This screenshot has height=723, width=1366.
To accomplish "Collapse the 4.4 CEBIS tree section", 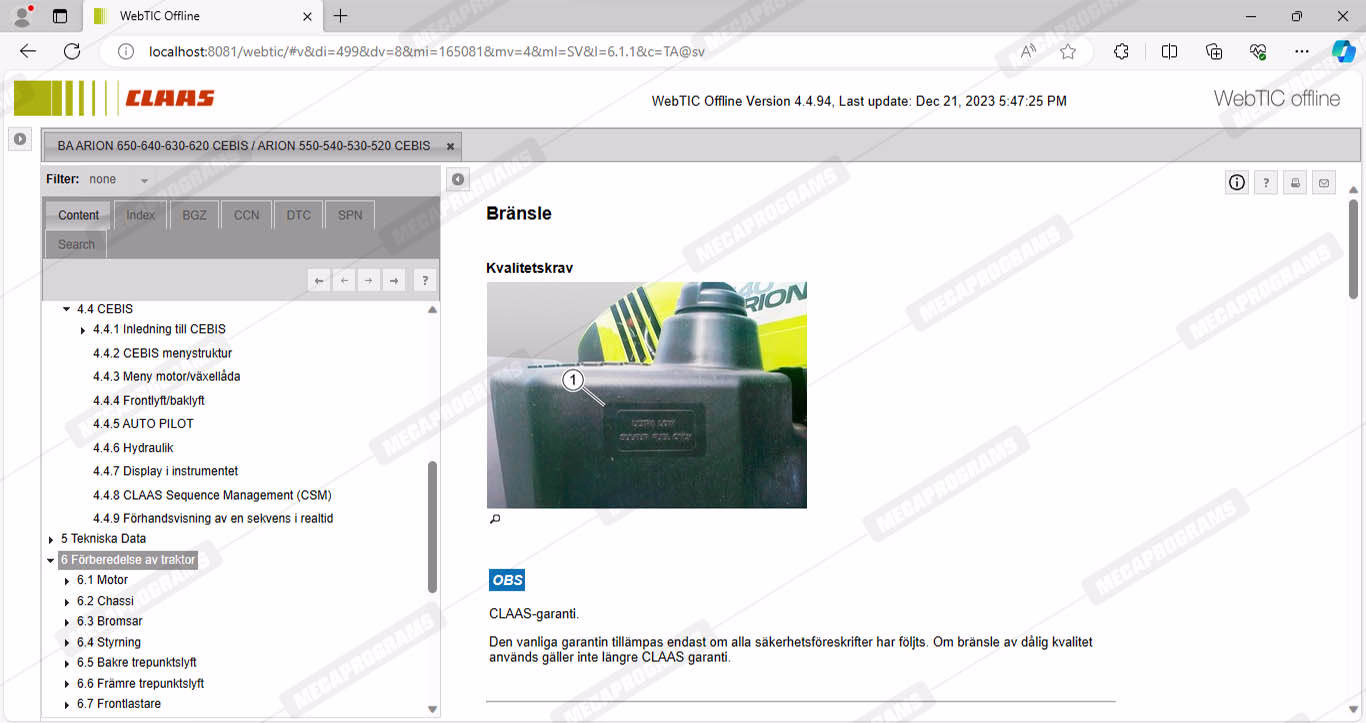I will [x=67, y=310].
